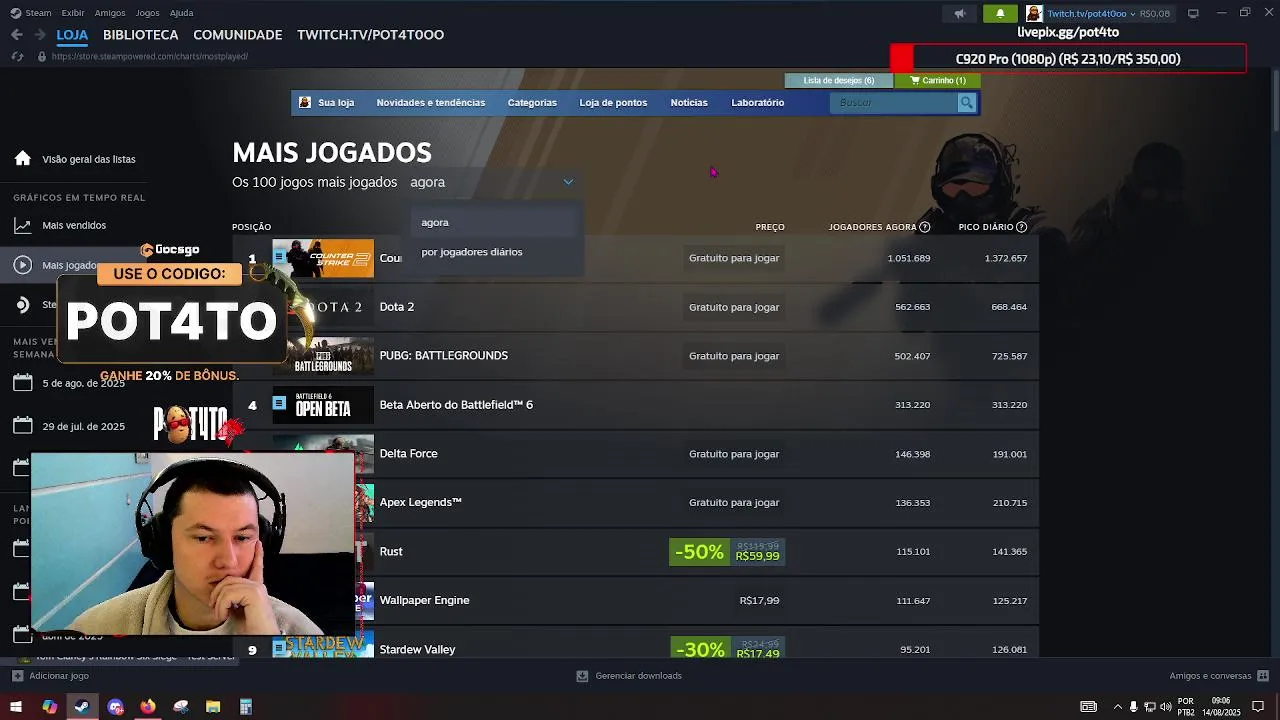Reload the page with the refresh icon
This screenshot has width=1280, height=720.
17,56
